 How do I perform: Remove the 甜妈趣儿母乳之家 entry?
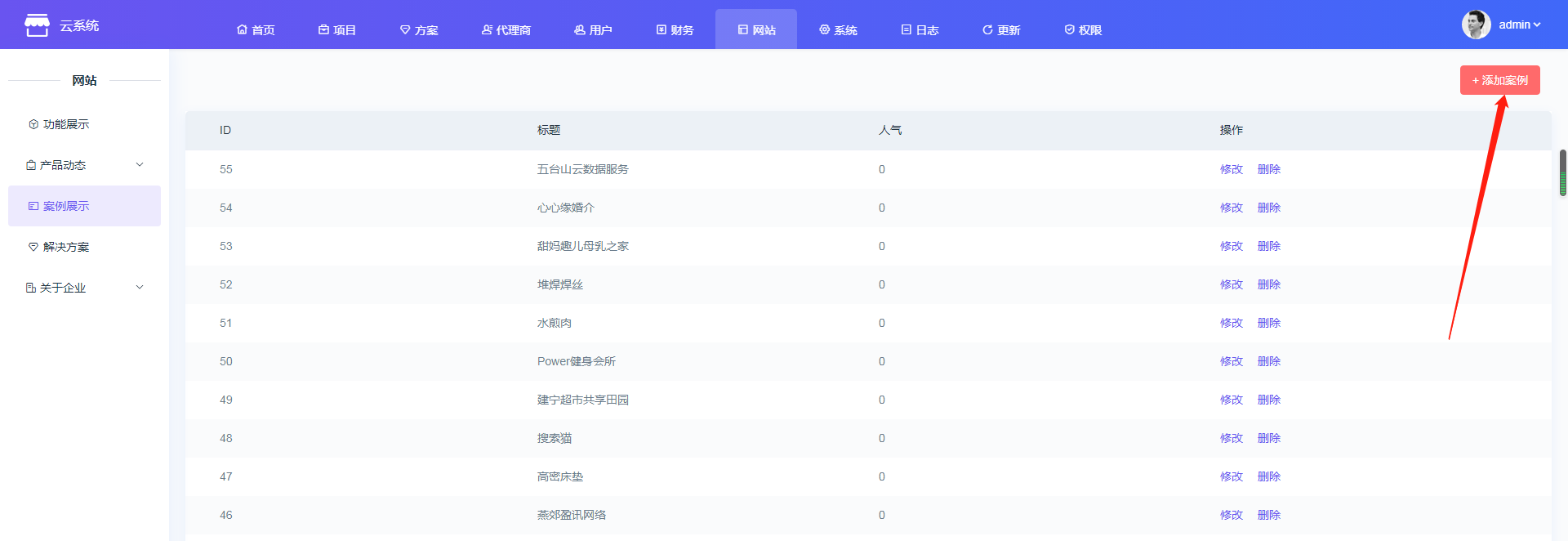pos(1269,246)
